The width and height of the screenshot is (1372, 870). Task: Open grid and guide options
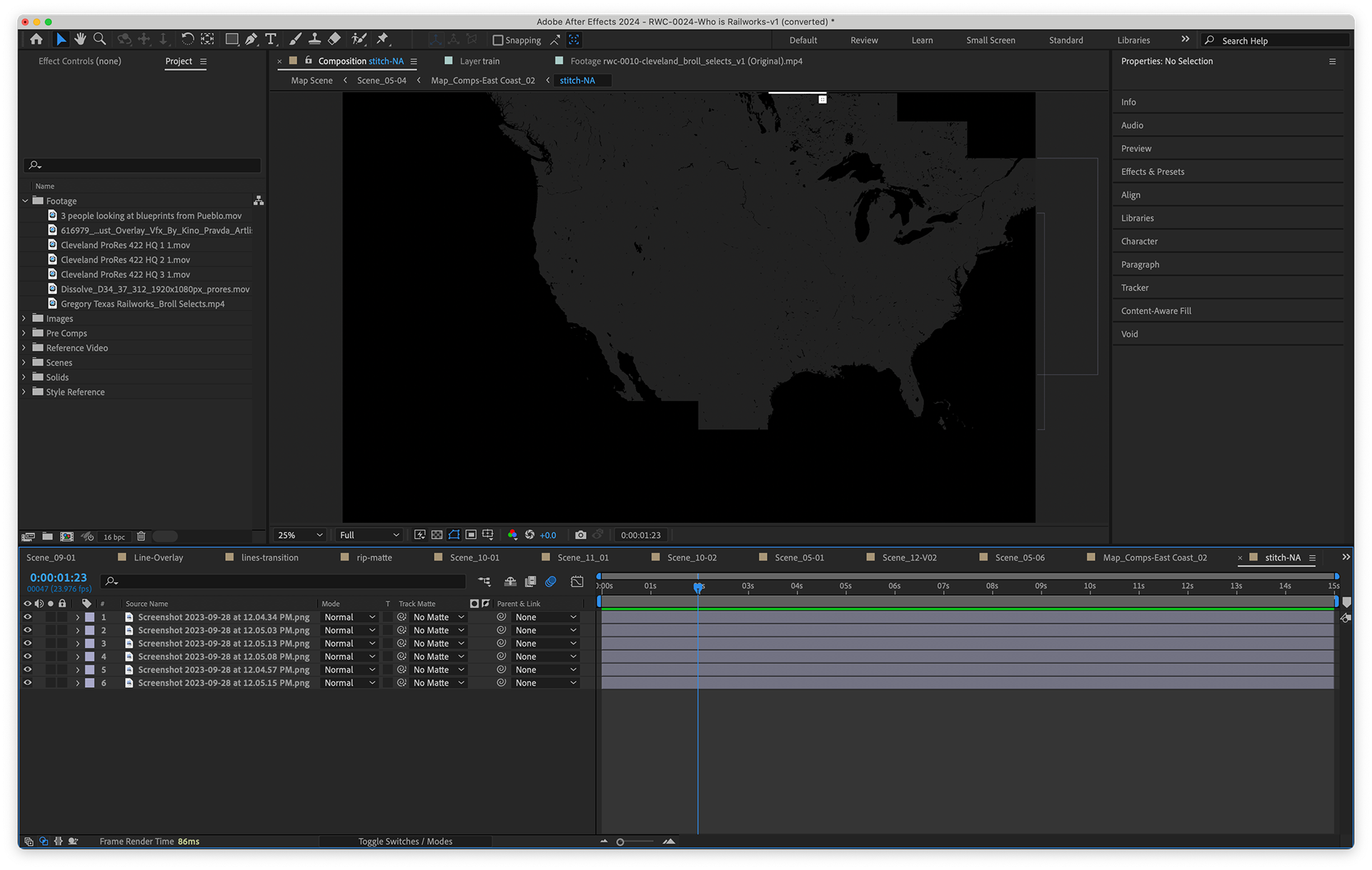488,535
